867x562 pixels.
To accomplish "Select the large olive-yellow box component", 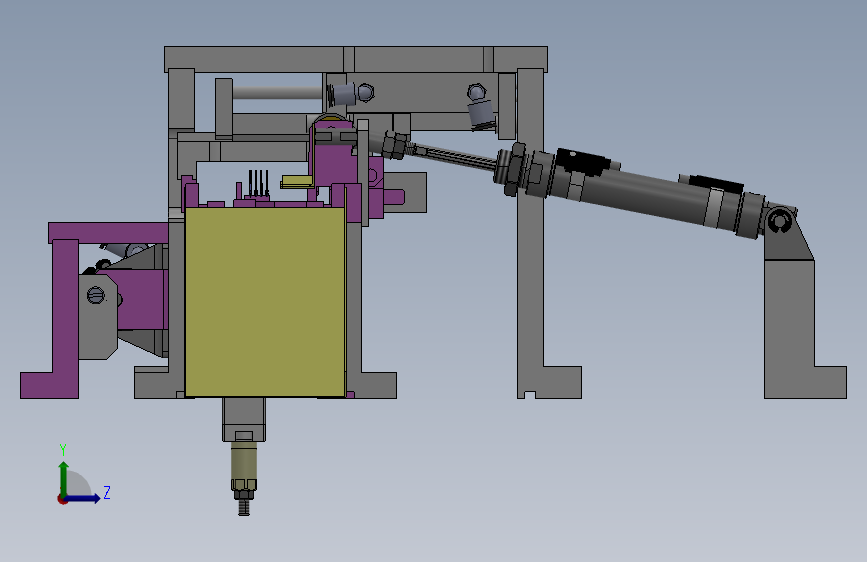I will (265, 302).
